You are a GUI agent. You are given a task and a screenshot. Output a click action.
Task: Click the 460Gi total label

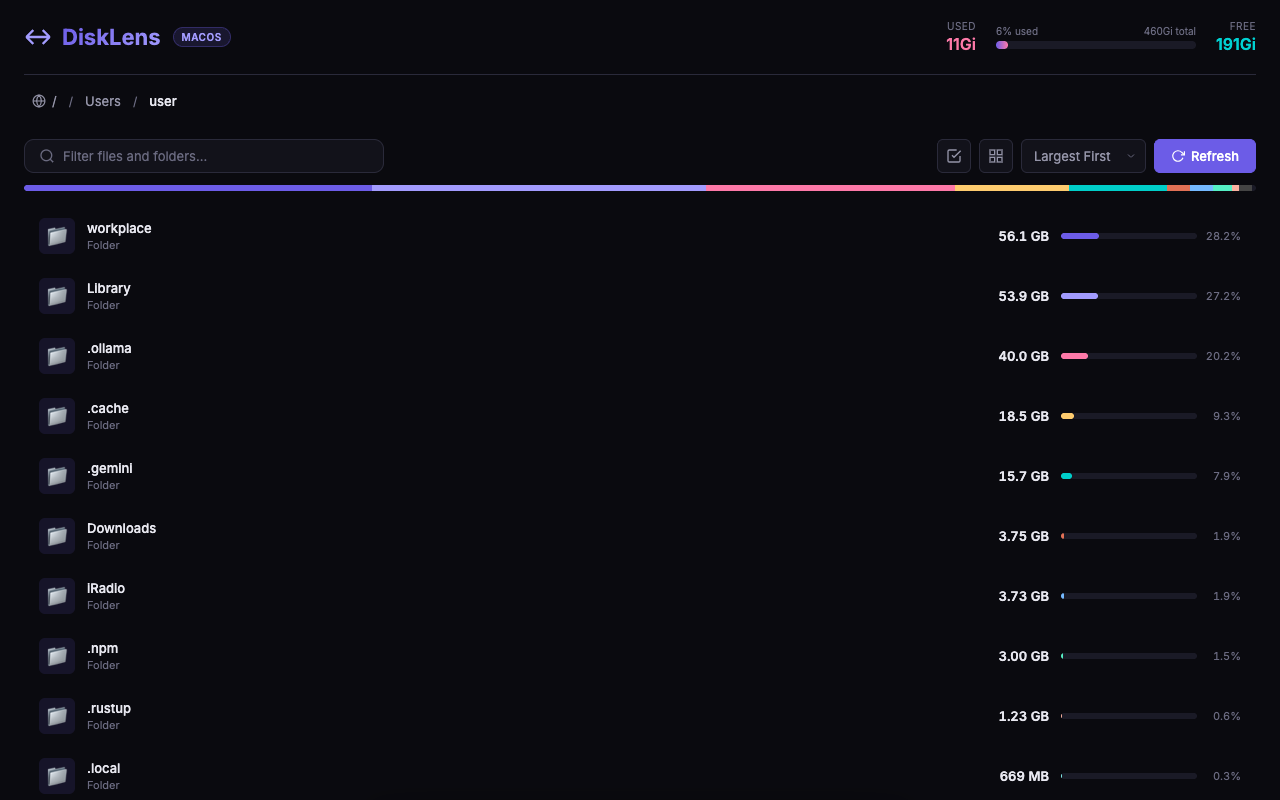[1170, 31]
